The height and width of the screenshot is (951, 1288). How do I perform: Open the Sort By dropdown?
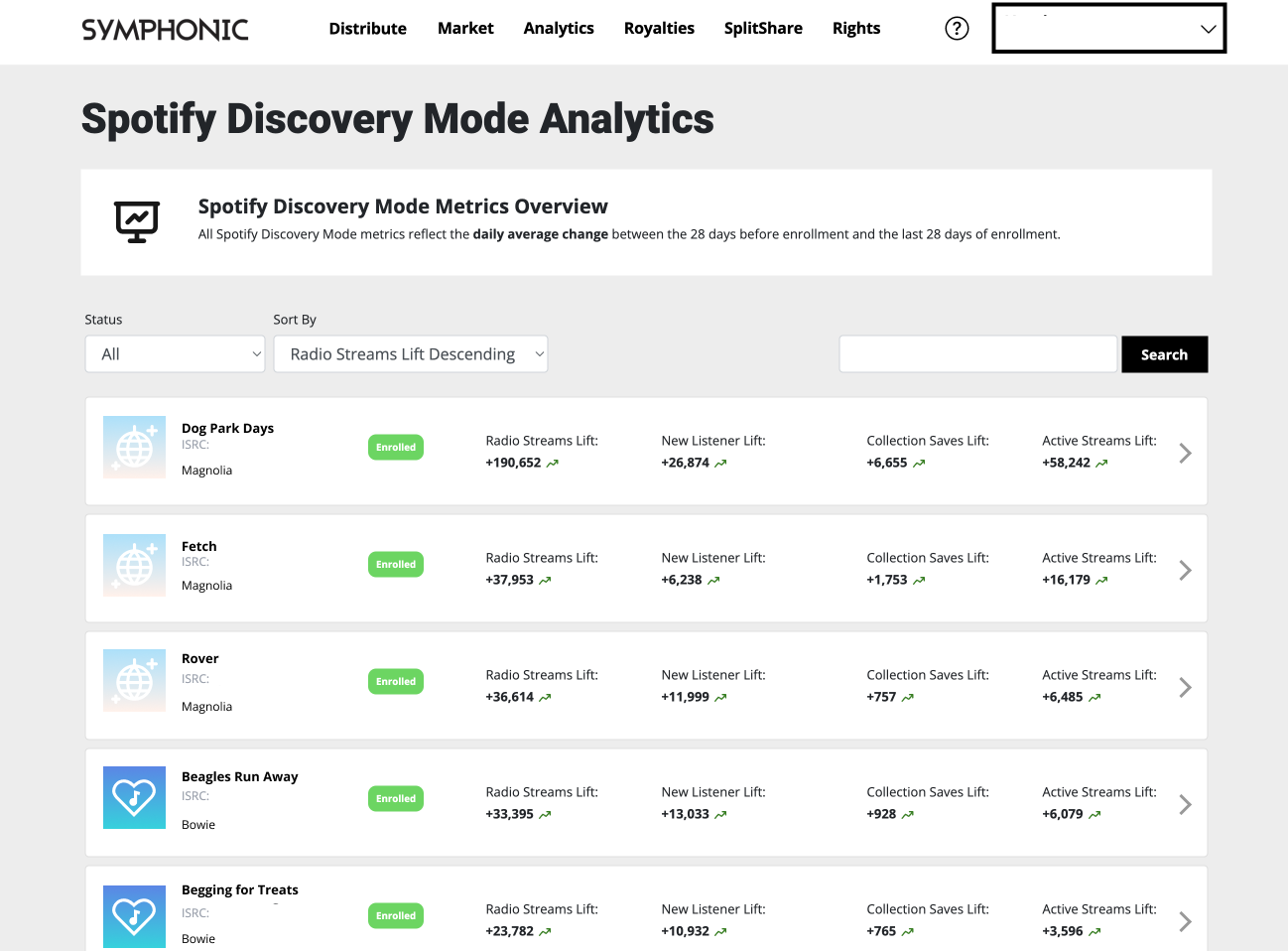[x=411, y=354]
